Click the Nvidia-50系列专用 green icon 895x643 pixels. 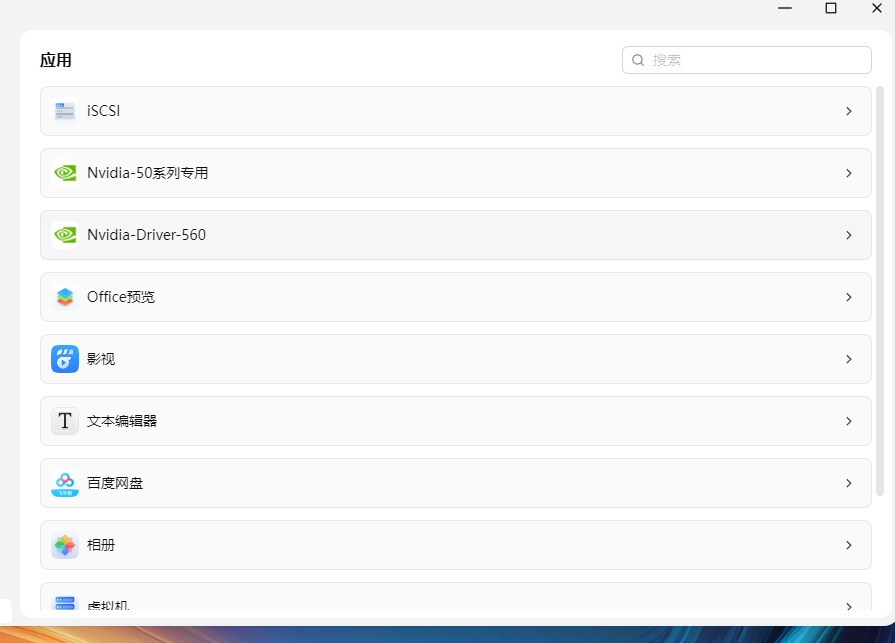pyautogui.click(x=65, y=173)
